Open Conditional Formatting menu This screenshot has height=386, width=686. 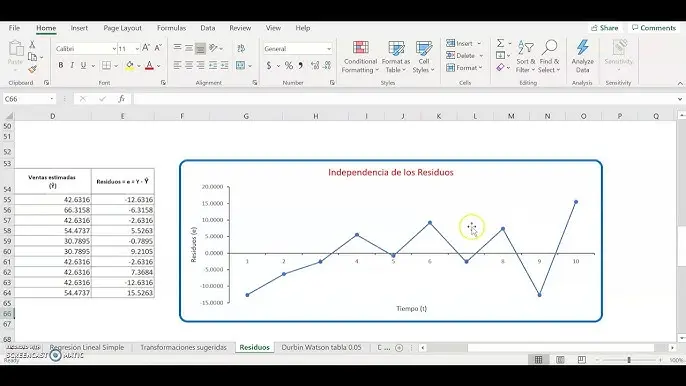click(360, 57)
